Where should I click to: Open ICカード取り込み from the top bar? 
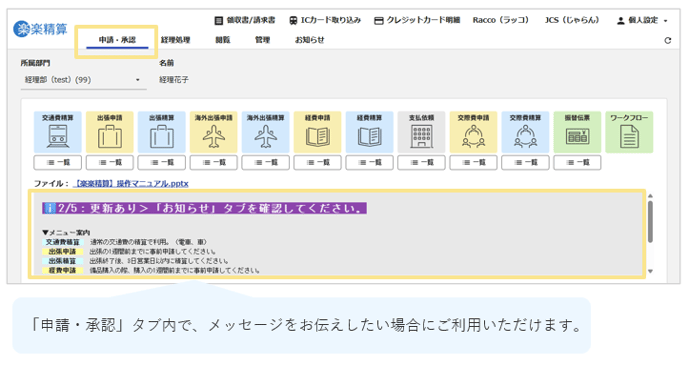[x=325, y=20]
